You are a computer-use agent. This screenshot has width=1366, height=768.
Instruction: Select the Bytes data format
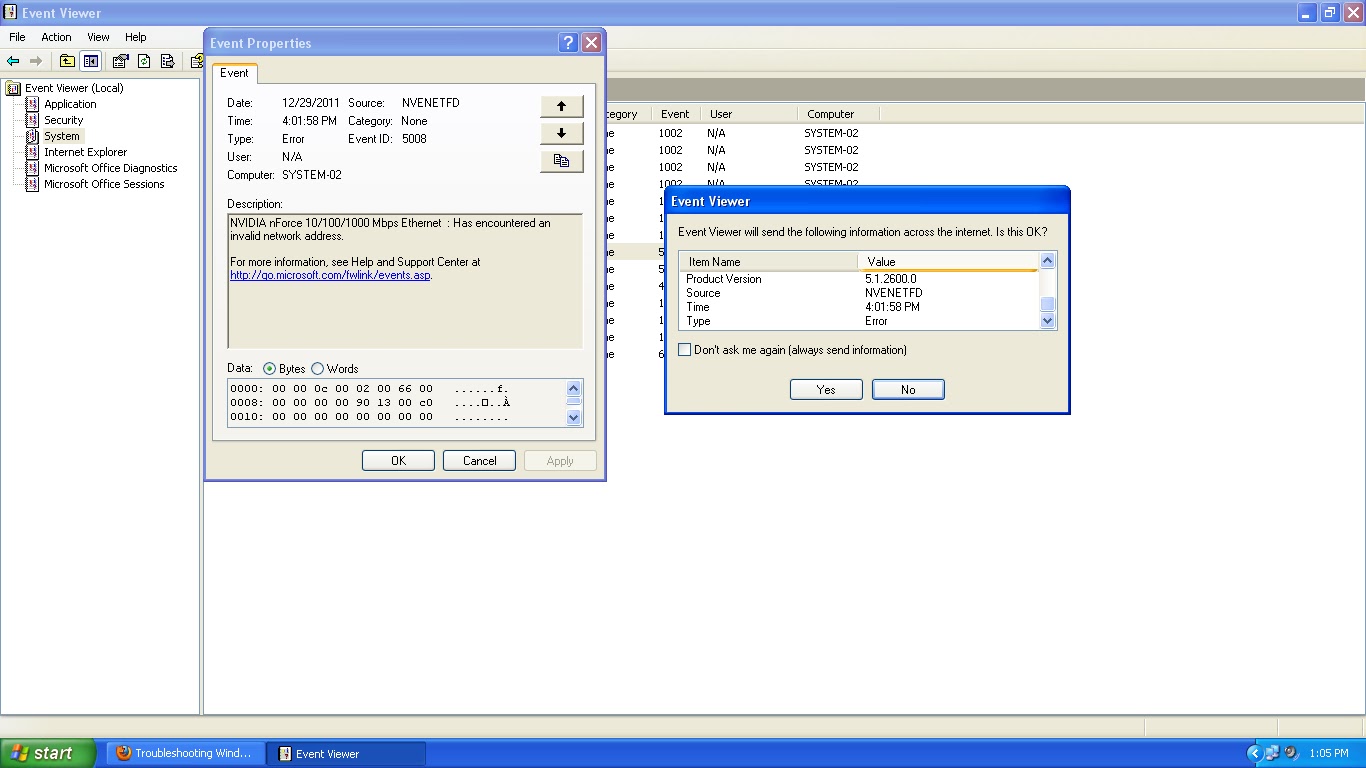point(269,369)
